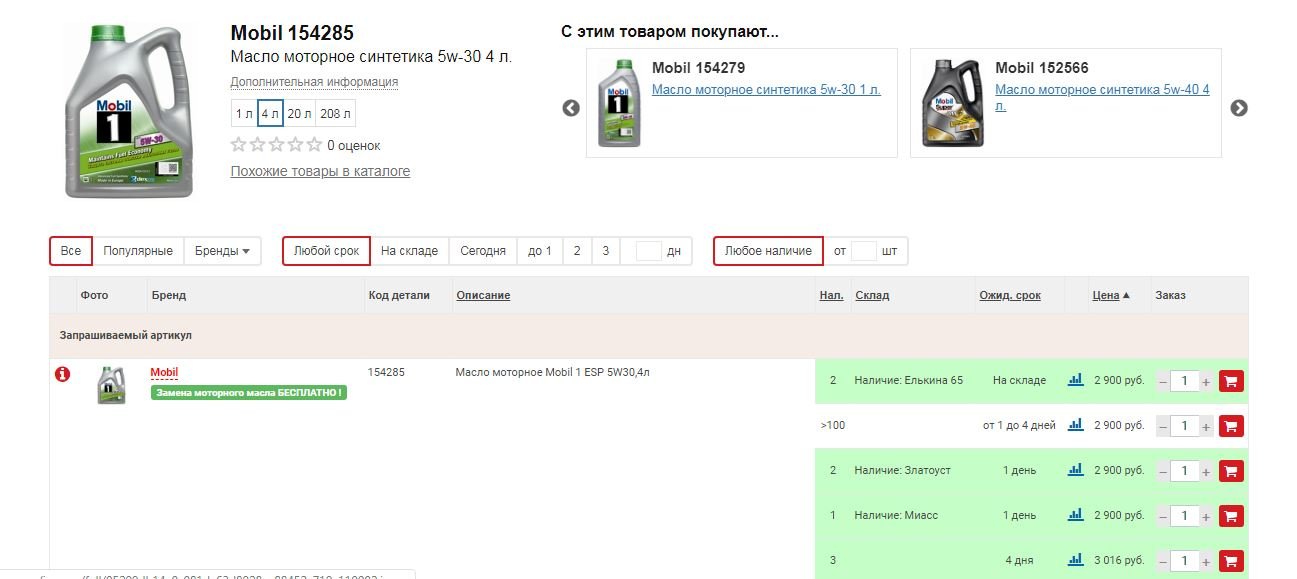Increase quantity for 3 016 руб. row

(x=1206, y=561)
